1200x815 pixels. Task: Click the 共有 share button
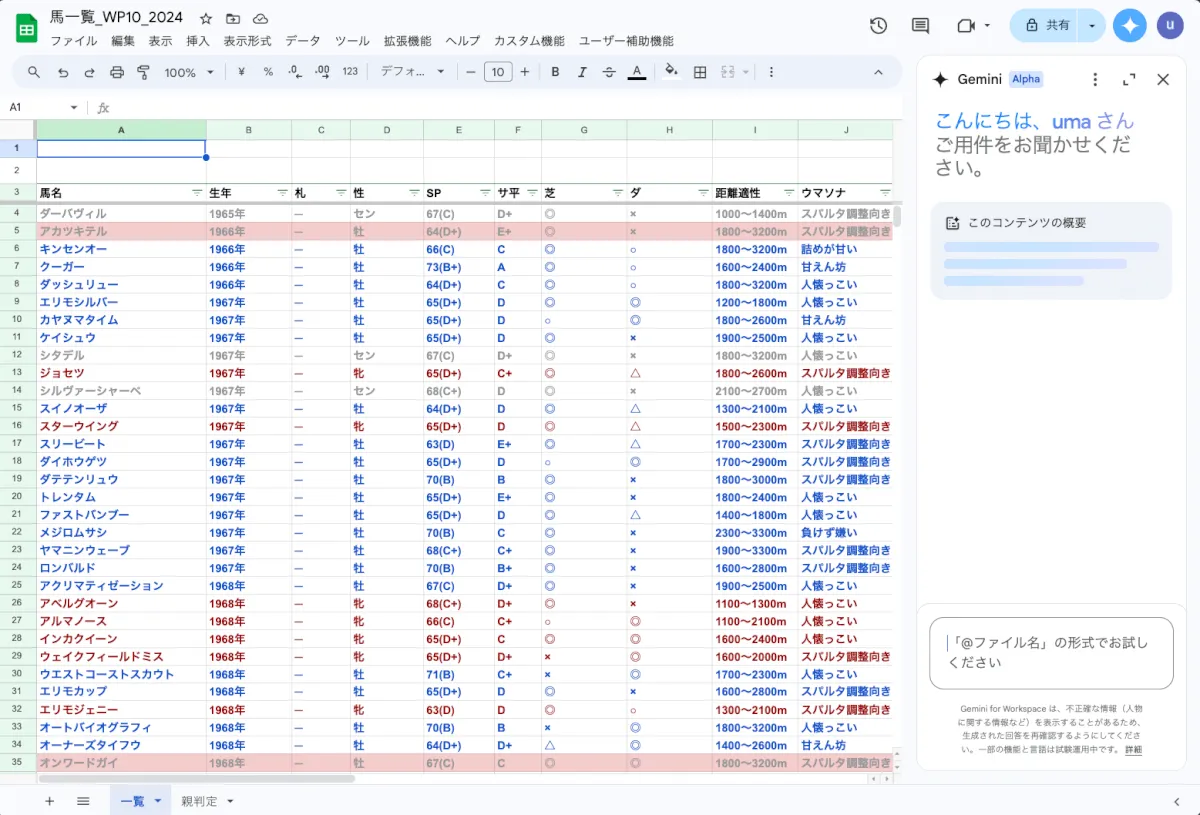point(1046,26)
